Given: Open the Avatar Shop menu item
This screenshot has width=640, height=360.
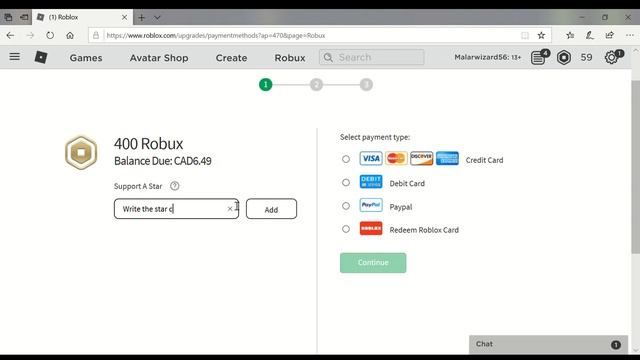Looking at the screenshot, I should click(159, 58).
